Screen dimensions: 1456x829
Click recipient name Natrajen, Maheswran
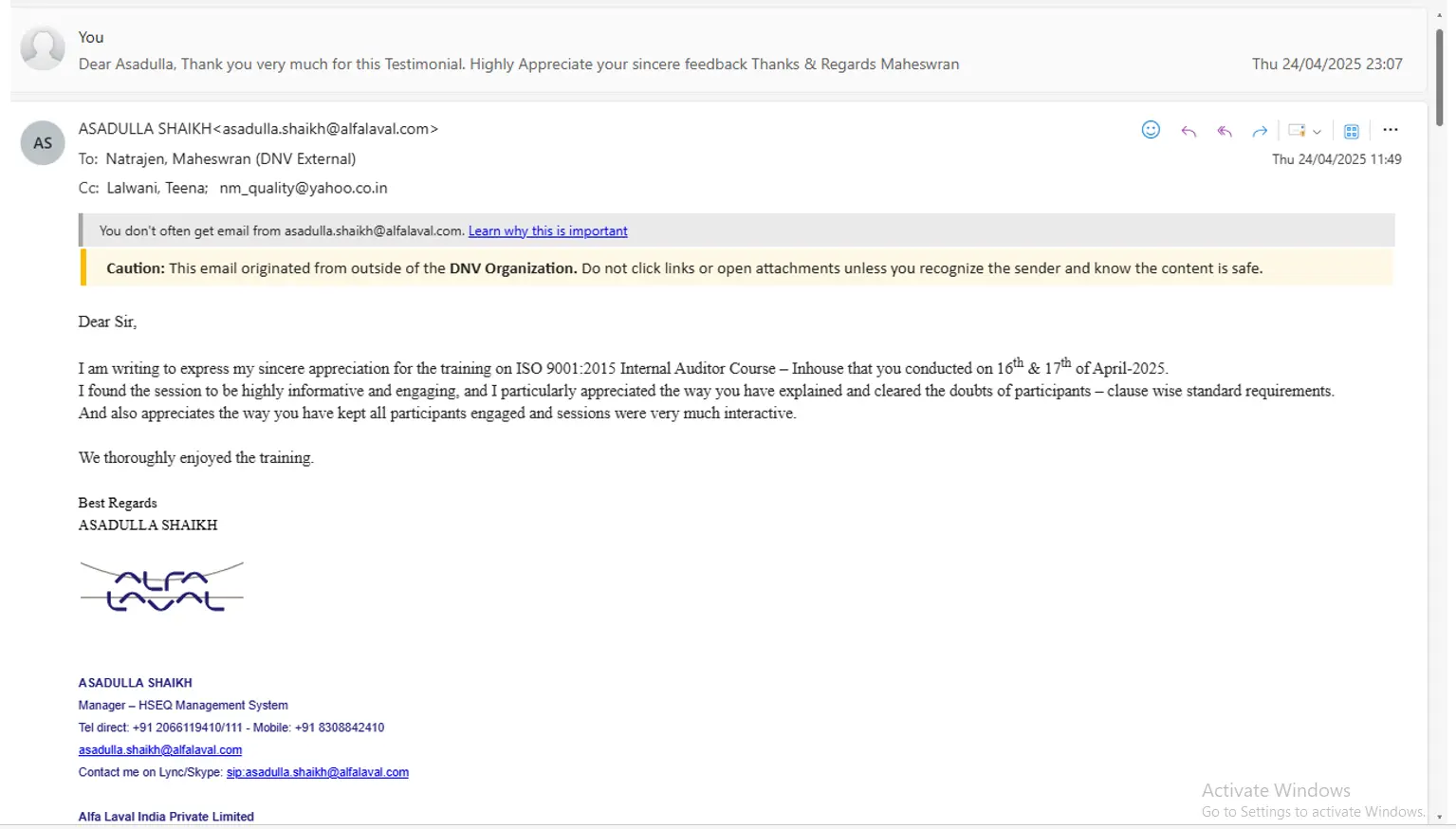point(230,158)
